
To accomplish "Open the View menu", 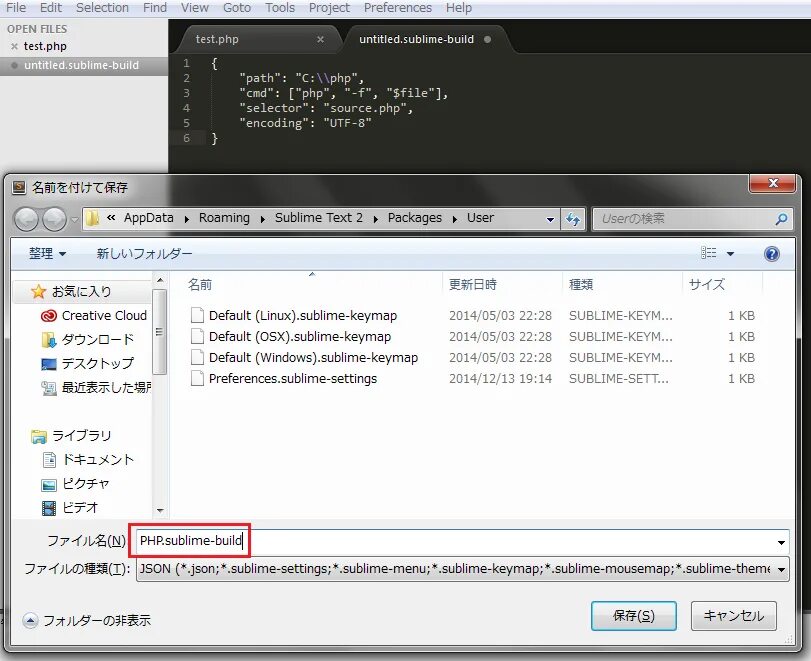I will click(x=194, y=8).
